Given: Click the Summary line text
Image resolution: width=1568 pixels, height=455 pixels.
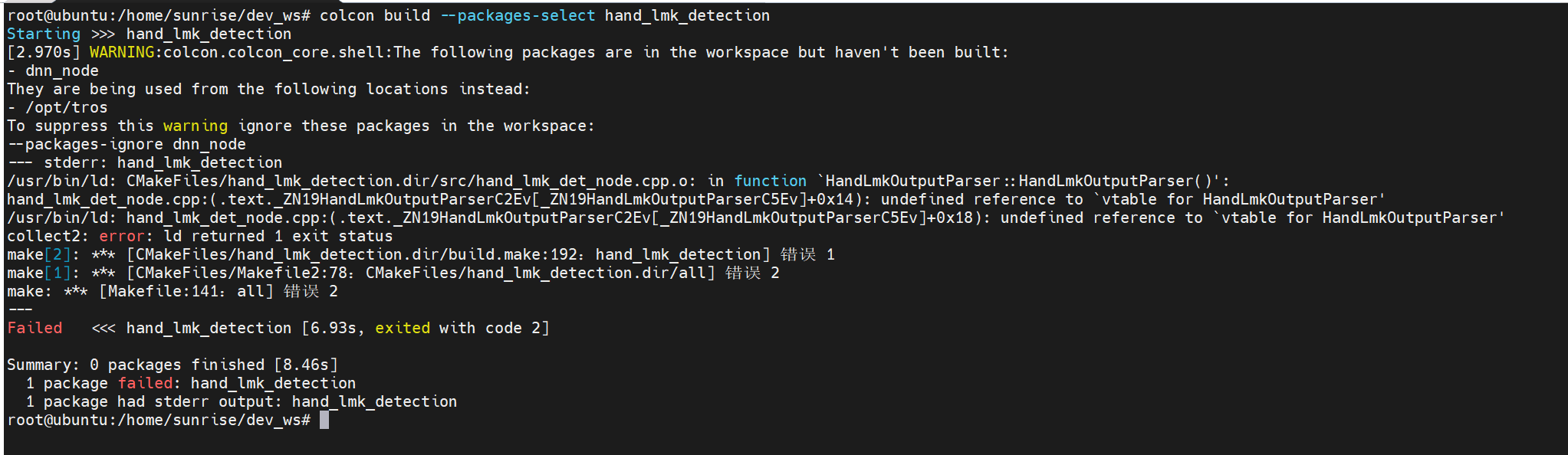Looking at the screenshot, I should [x=172, y=365].
